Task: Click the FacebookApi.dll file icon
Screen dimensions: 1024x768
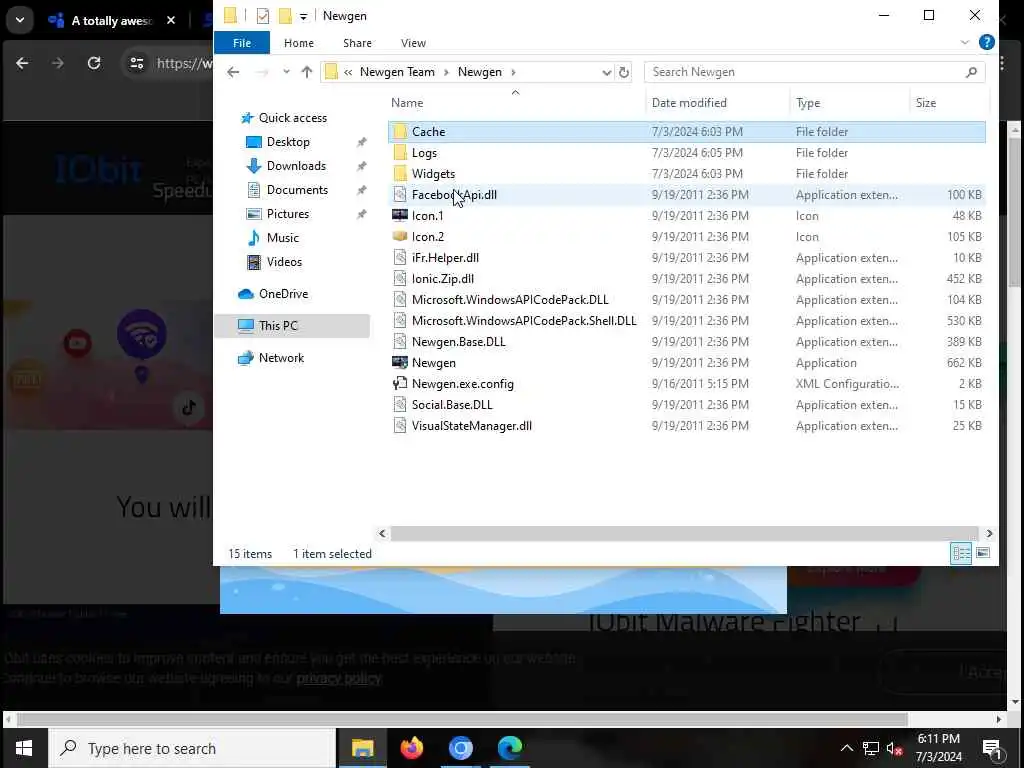Action: pyautogui.click(x=400, y=195)
